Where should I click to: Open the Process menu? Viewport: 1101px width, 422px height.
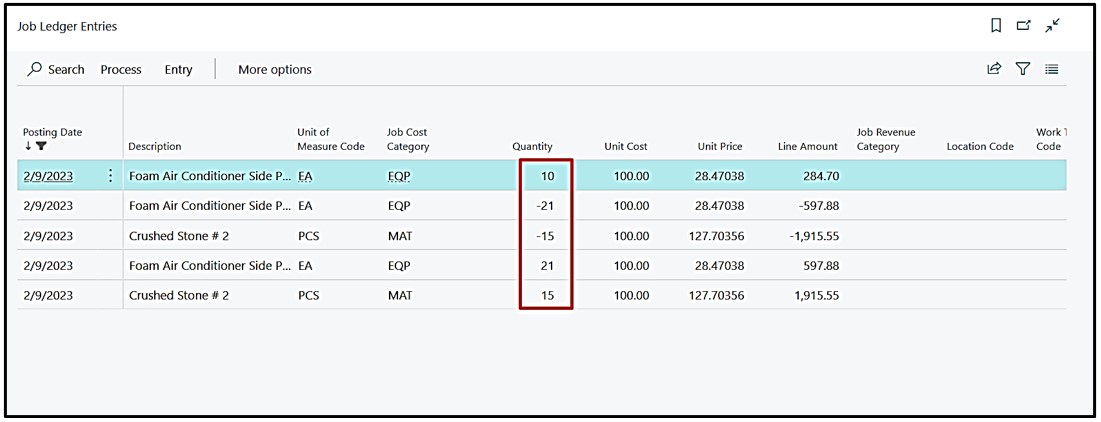click(x=121, y=69)
